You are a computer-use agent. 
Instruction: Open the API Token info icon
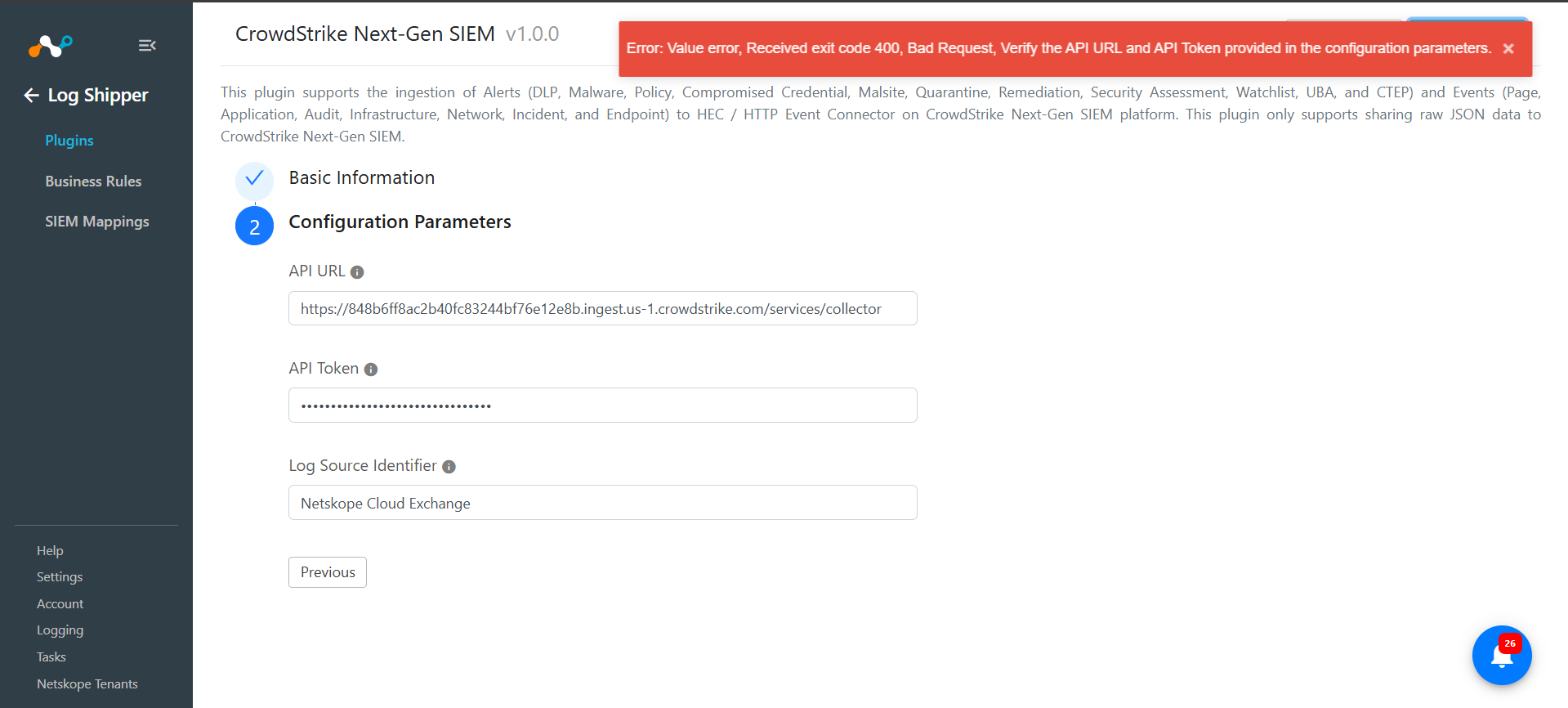click(x=371, y=370)
